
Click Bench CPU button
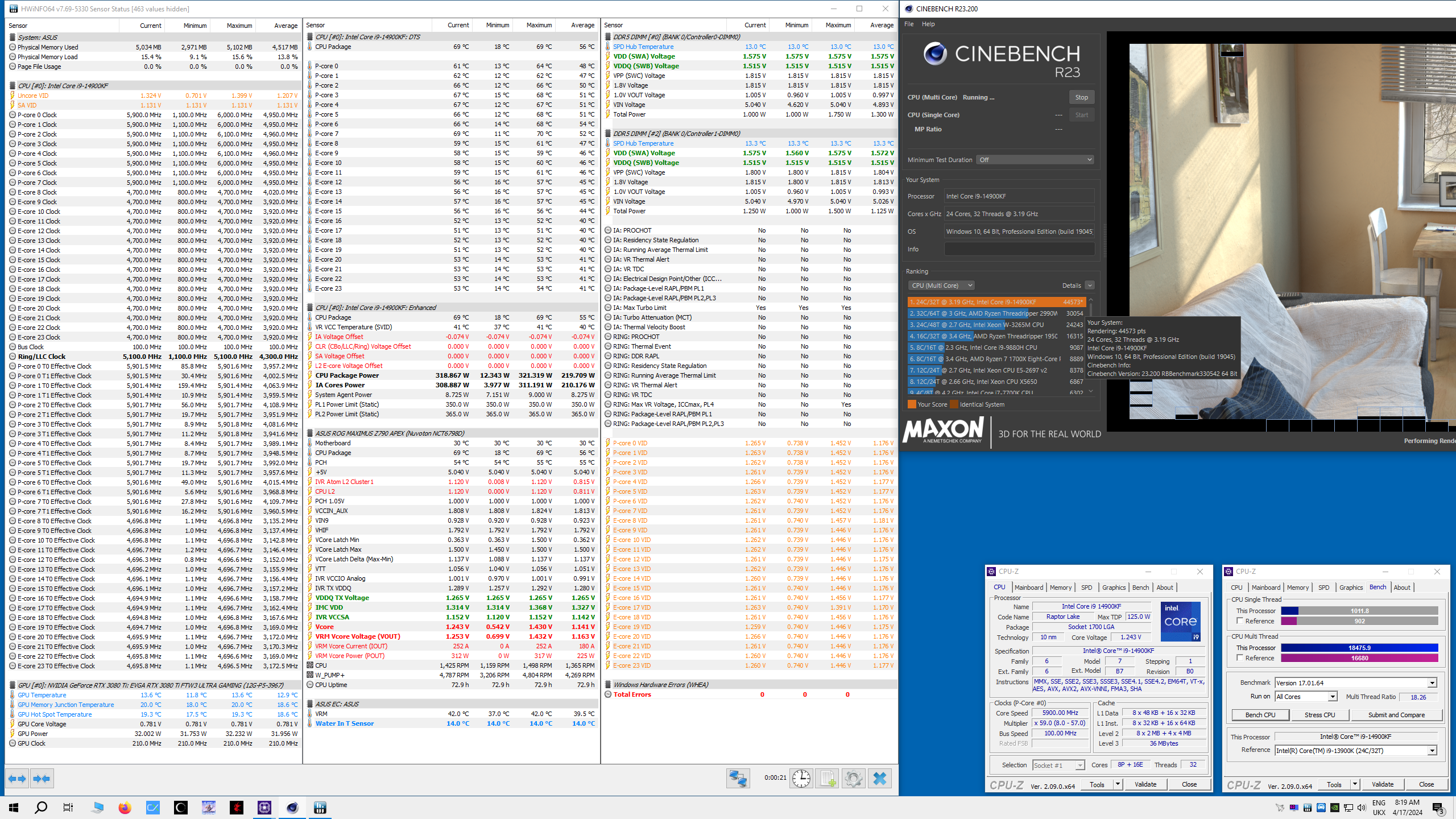click(x=1260, y=715)
